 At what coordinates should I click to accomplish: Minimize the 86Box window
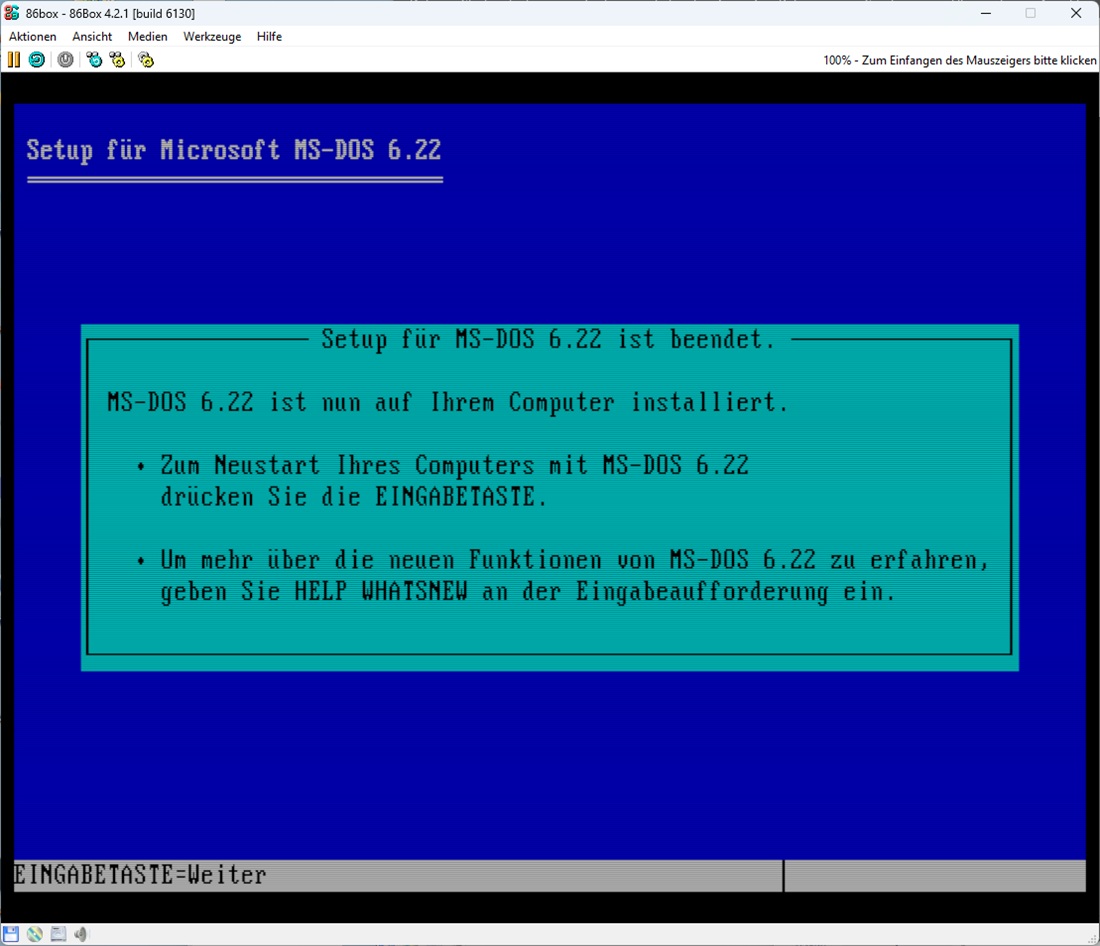click(x=984, y=13)
